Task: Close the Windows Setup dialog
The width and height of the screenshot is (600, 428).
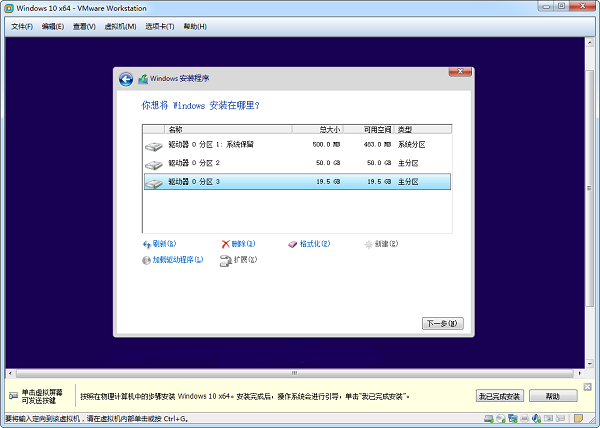Action: (x=460, y=72)
